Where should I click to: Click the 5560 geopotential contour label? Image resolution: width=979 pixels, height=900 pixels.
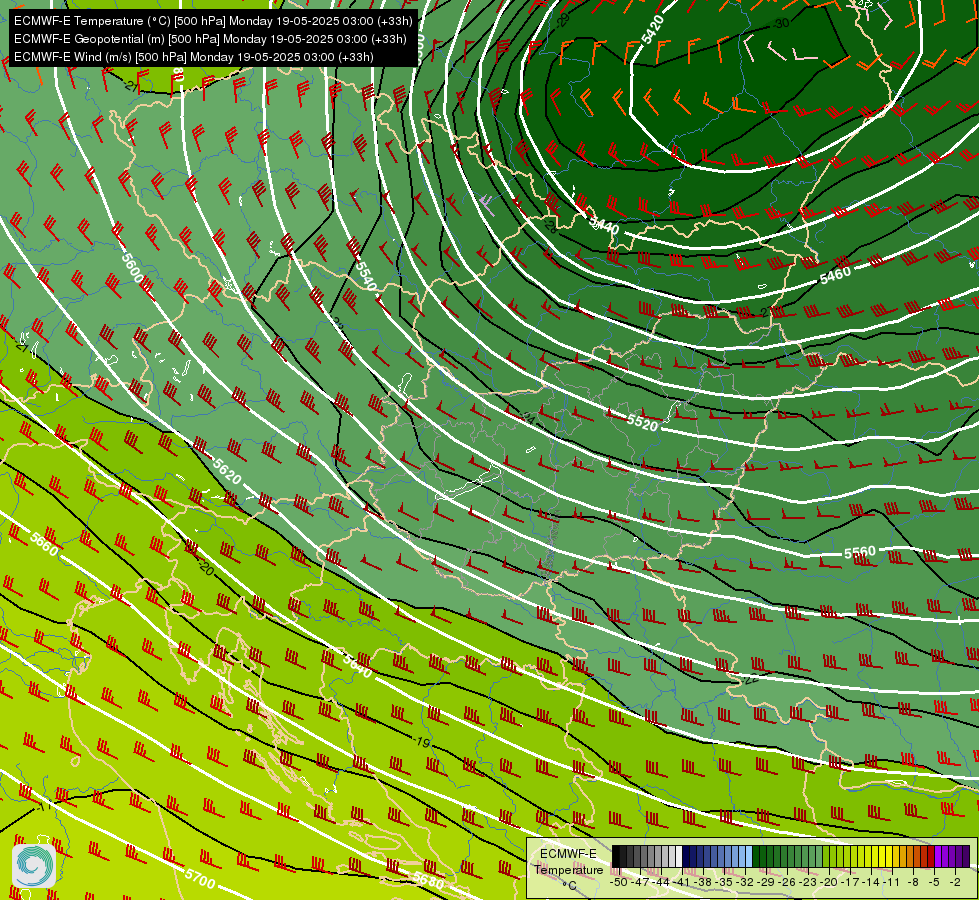(860, 552)
